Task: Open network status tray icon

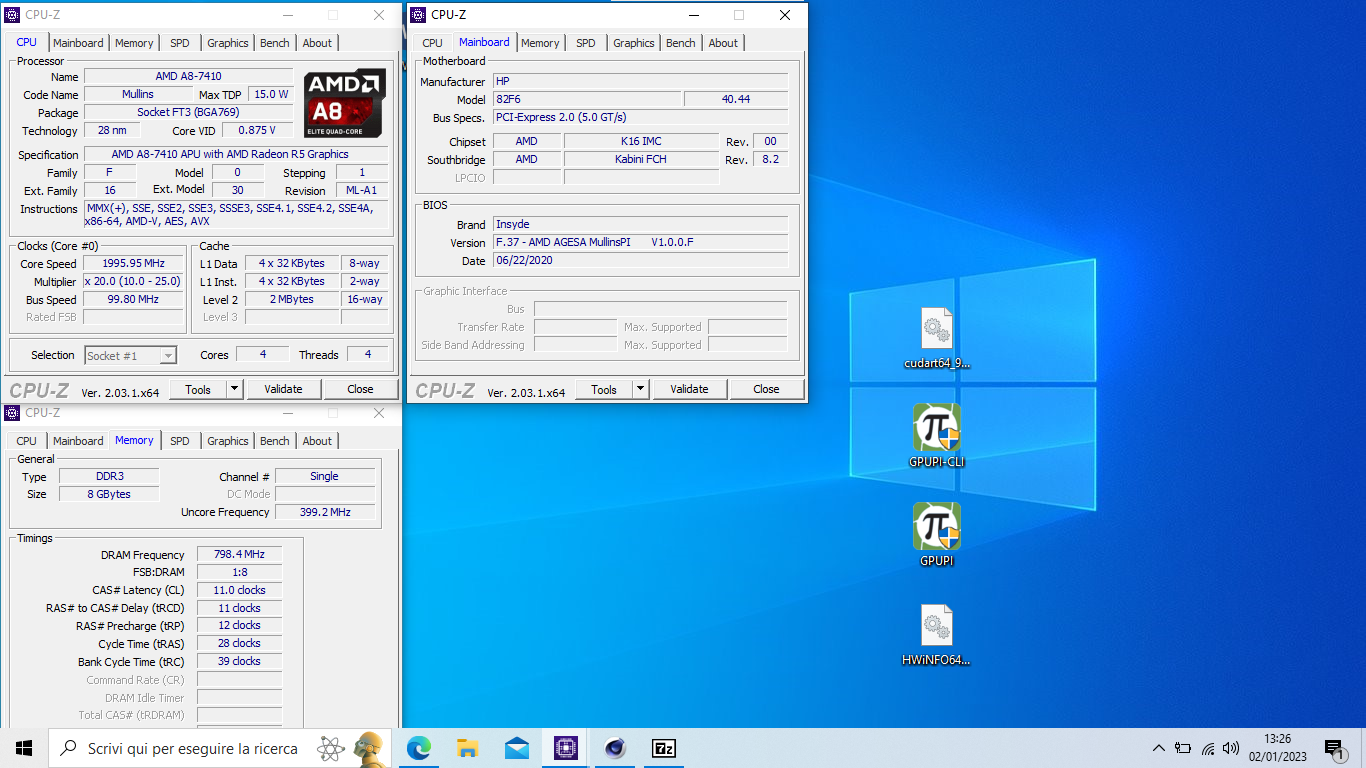Action: tap(1208, 748)
